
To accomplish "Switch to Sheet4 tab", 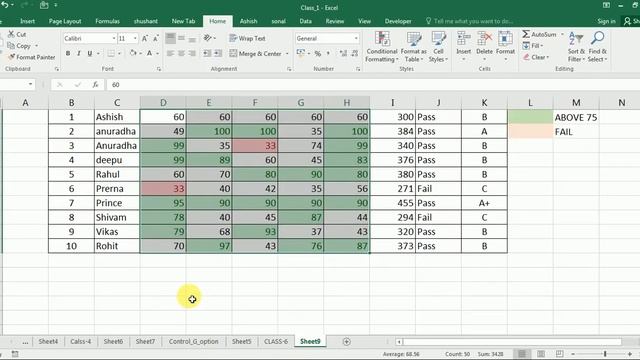I will pyautogui.click(x=48, y=342).
